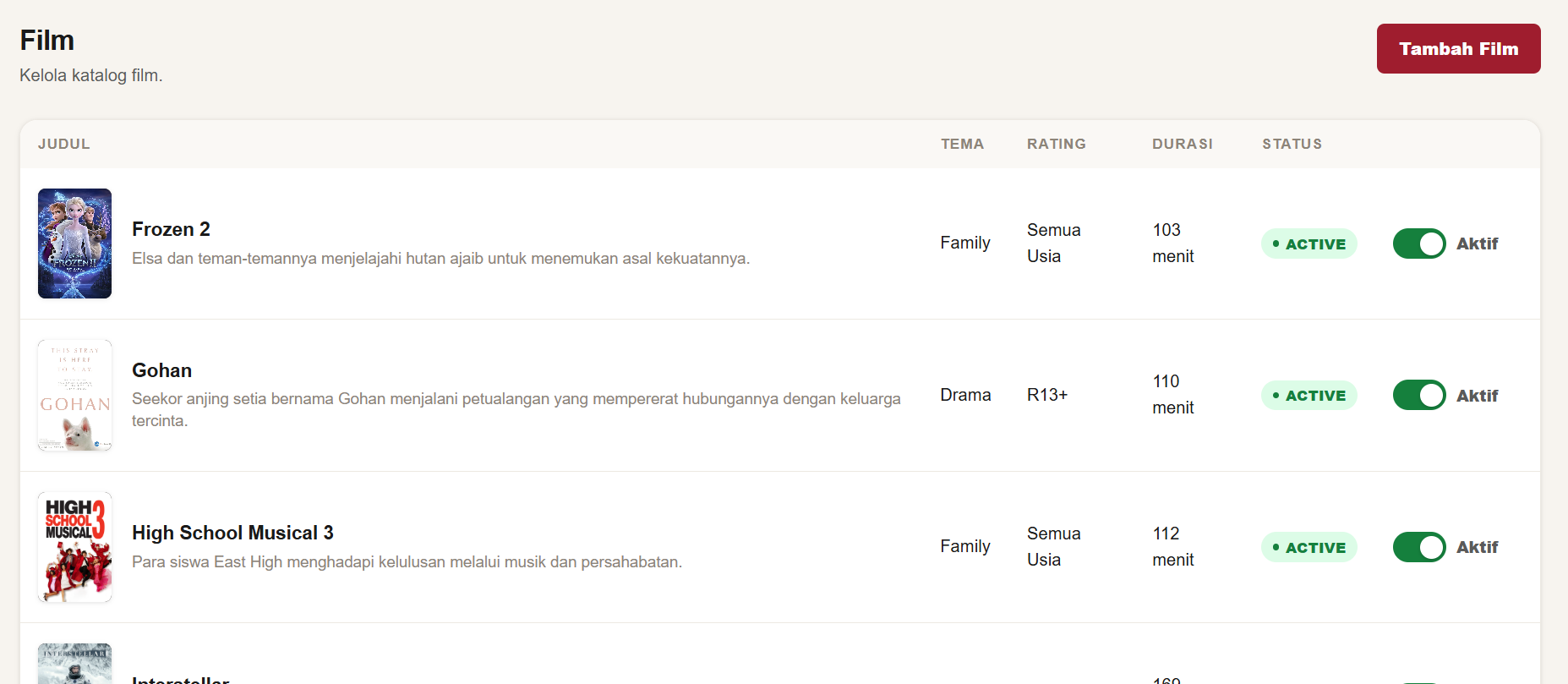This screenshot has height=684, width=1568.
Task: Click the Kelola katalog film subtitle
Action: coord(91,75)
